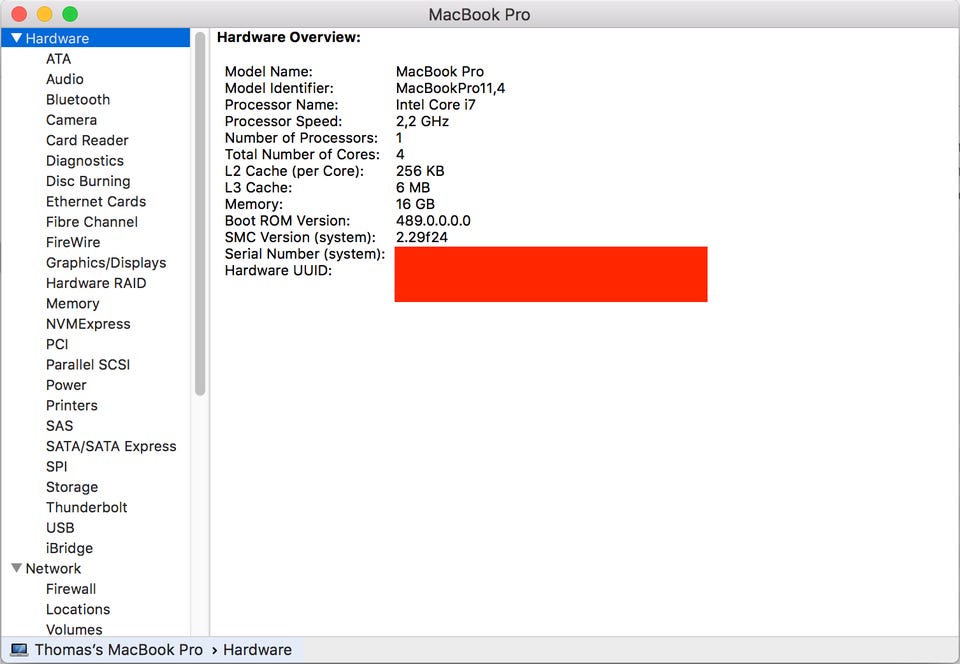The height and width of the screenshot is (664, 960).
Task: Select Camera in the sidebar
Action: pos(71,120)
